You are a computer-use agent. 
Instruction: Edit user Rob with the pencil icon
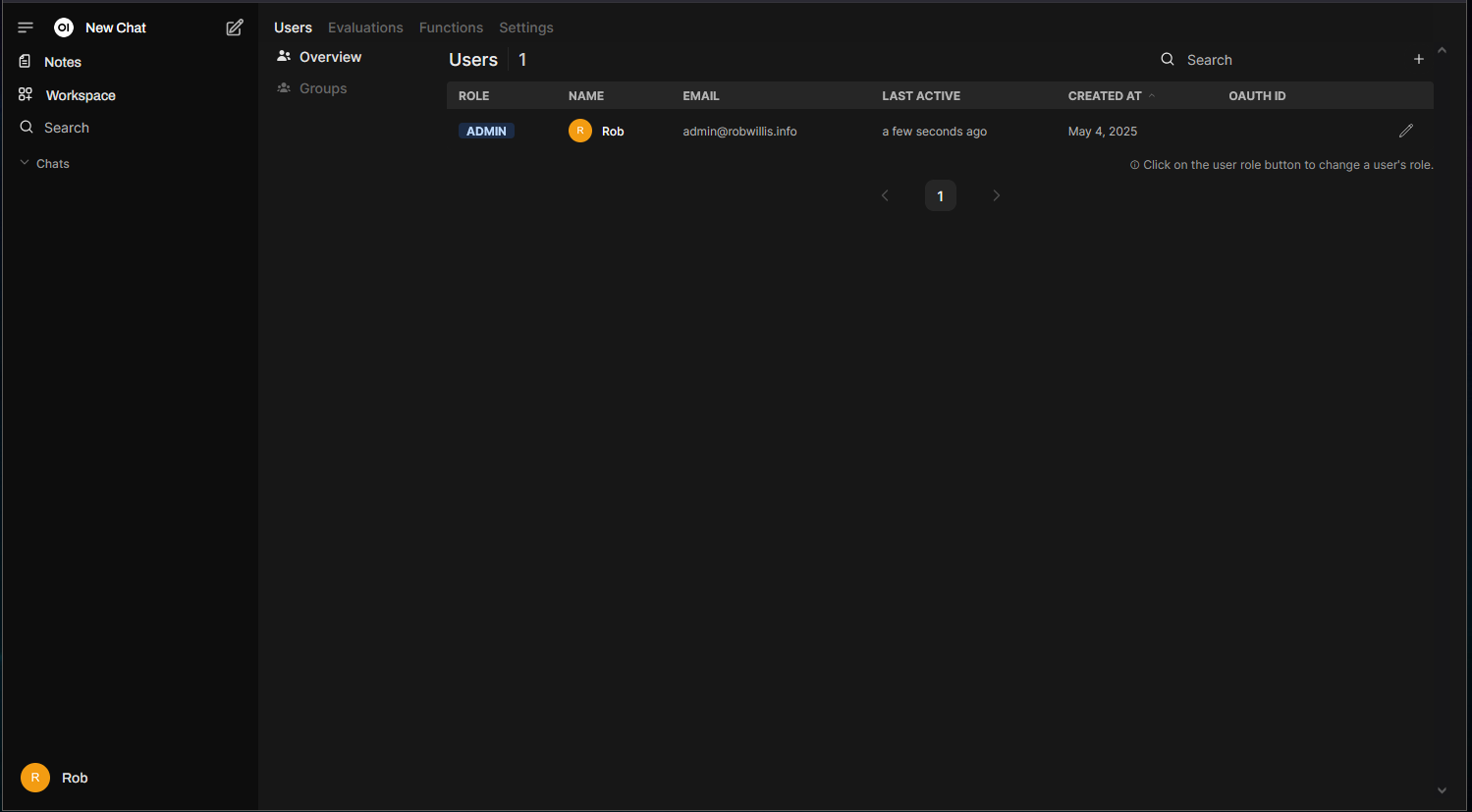tap(1406, 131)
